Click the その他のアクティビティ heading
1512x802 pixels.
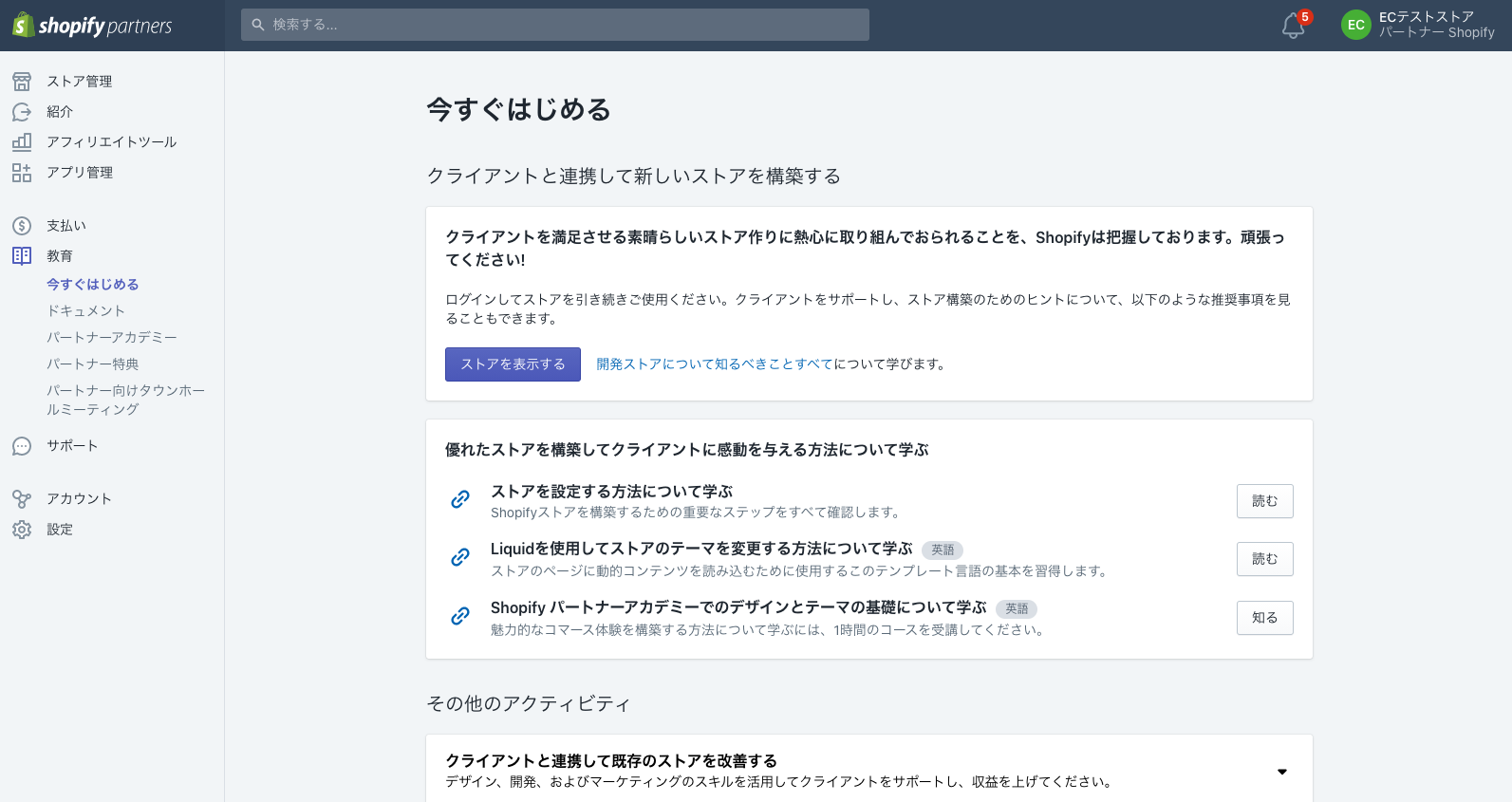(529, 704)
